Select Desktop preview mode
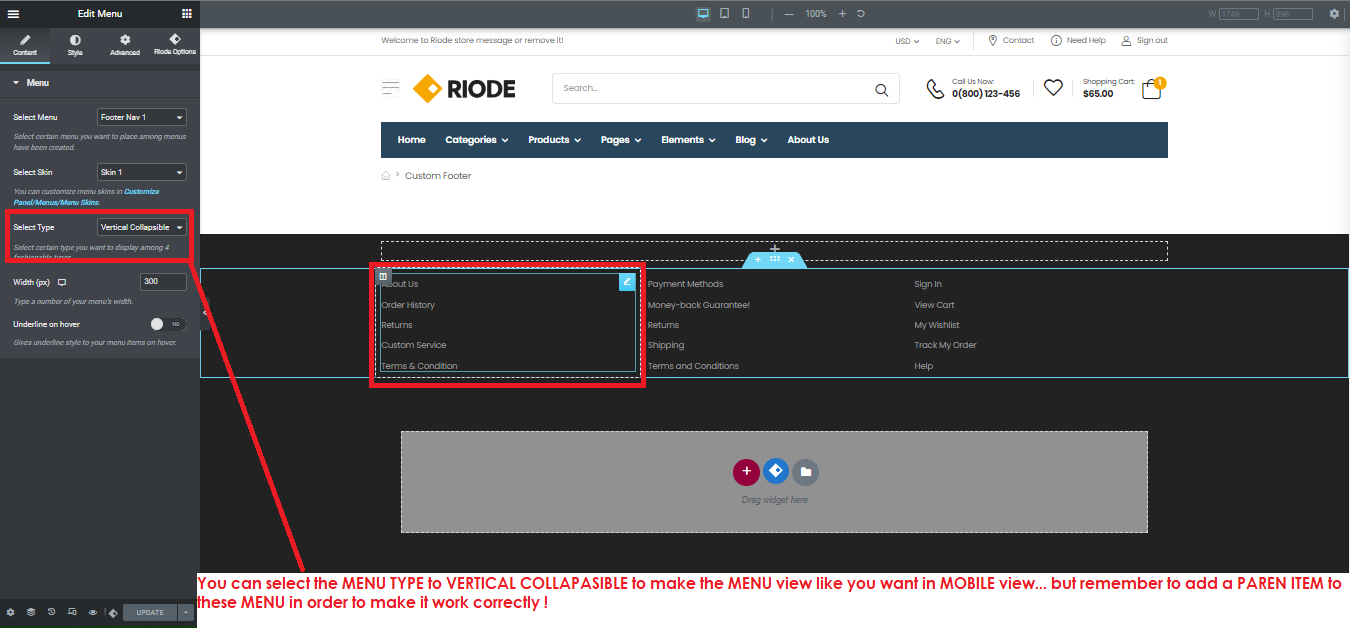 coord(703,13)
